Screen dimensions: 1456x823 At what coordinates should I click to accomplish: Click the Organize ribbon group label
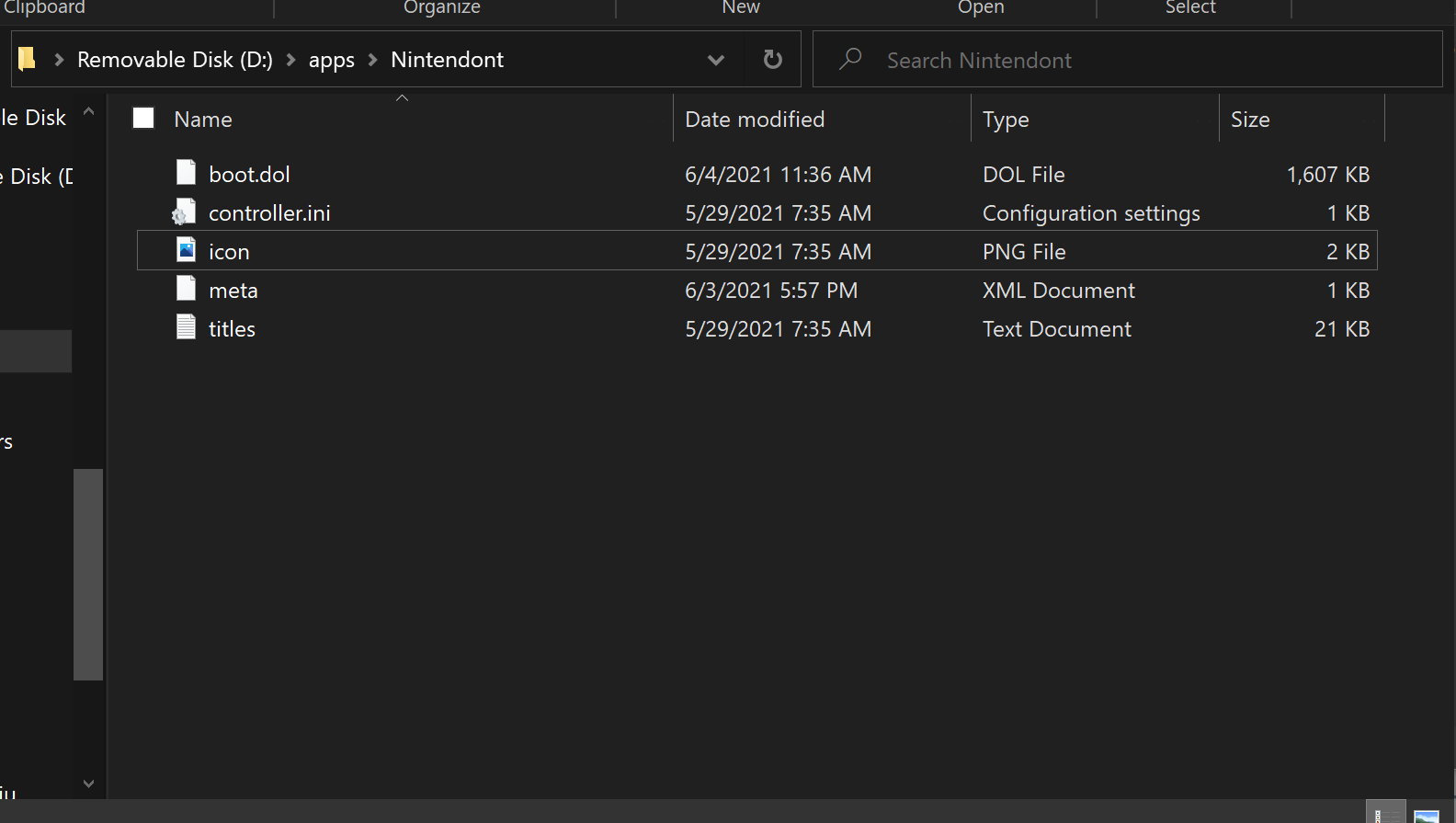pos(442,7)
